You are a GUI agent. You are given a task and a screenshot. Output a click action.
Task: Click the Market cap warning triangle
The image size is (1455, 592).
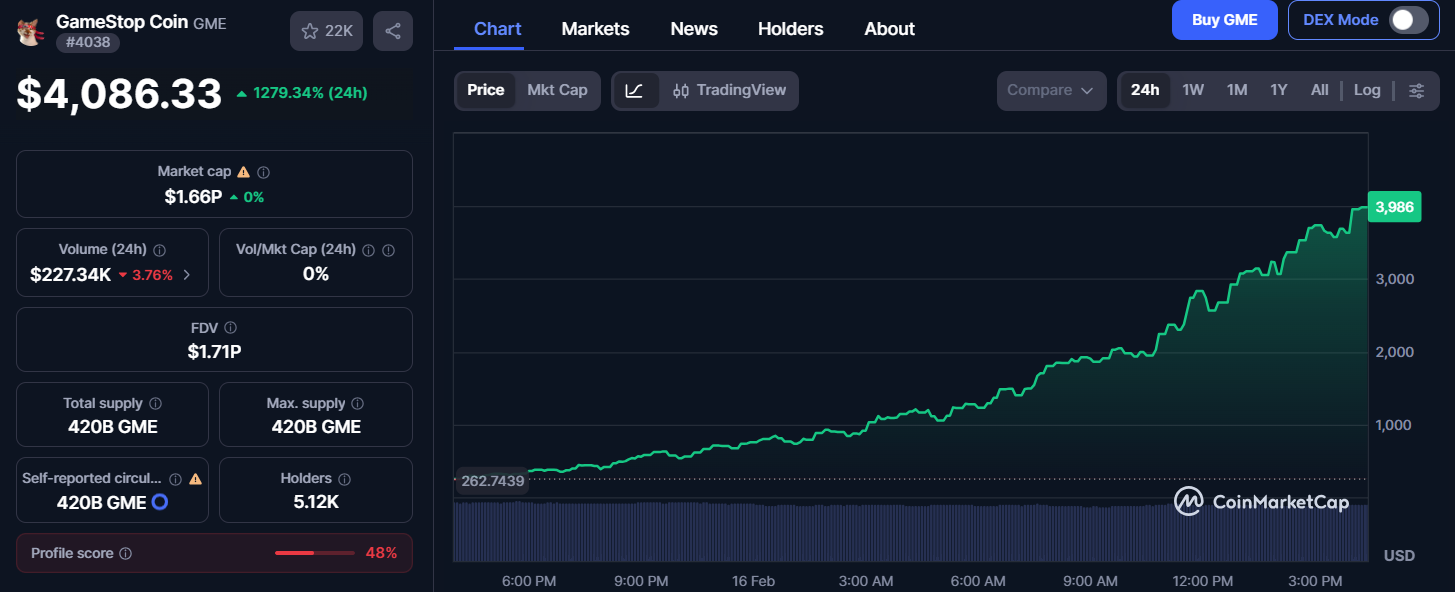pos(243,172)
